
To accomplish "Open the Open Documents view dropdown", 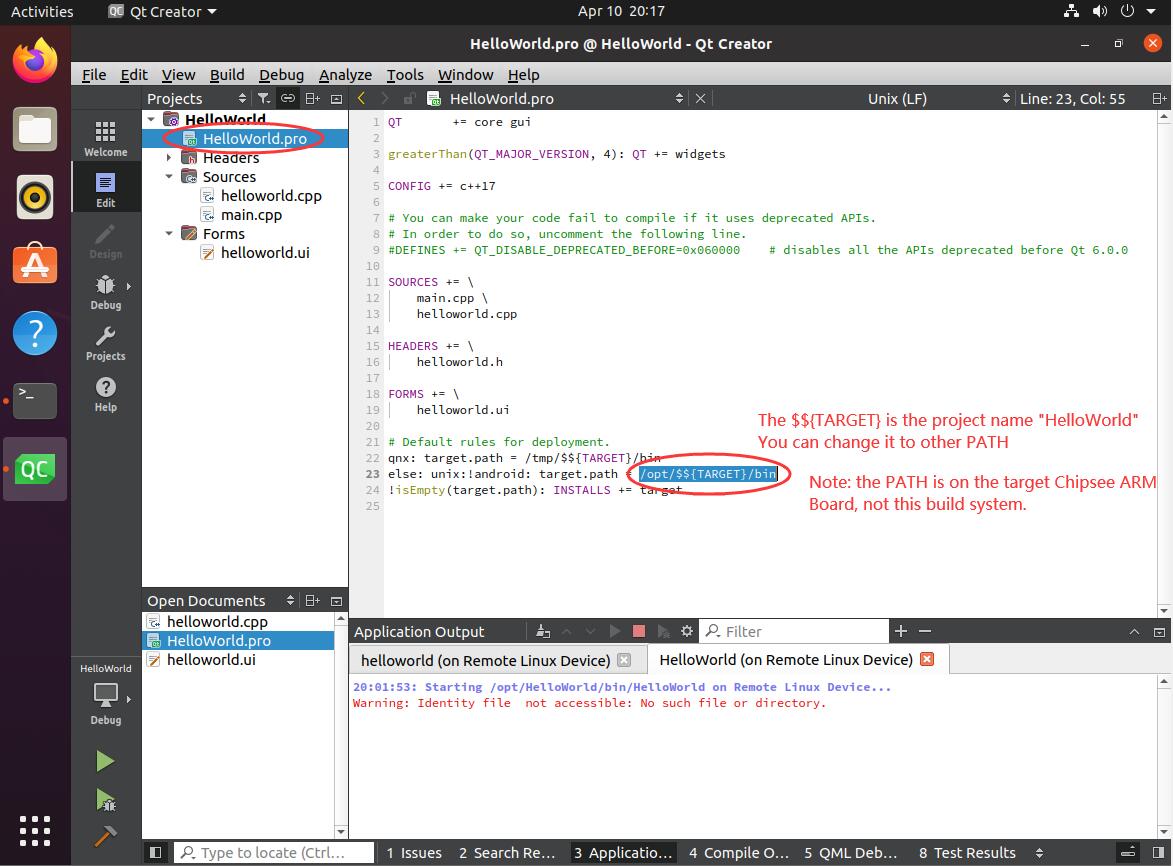I will pyautogui.click(x=221, y=601).
